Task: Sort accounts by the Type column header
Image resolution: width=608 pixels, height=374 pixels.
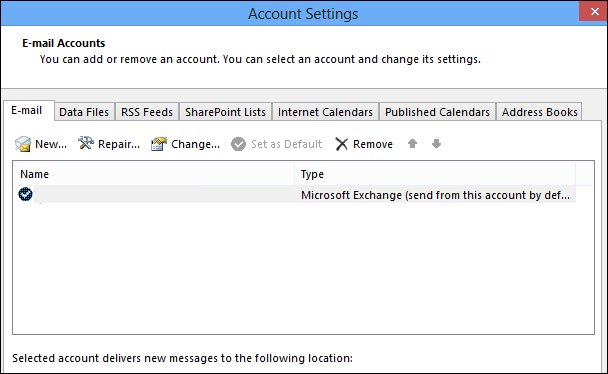Action: [435, 174]
